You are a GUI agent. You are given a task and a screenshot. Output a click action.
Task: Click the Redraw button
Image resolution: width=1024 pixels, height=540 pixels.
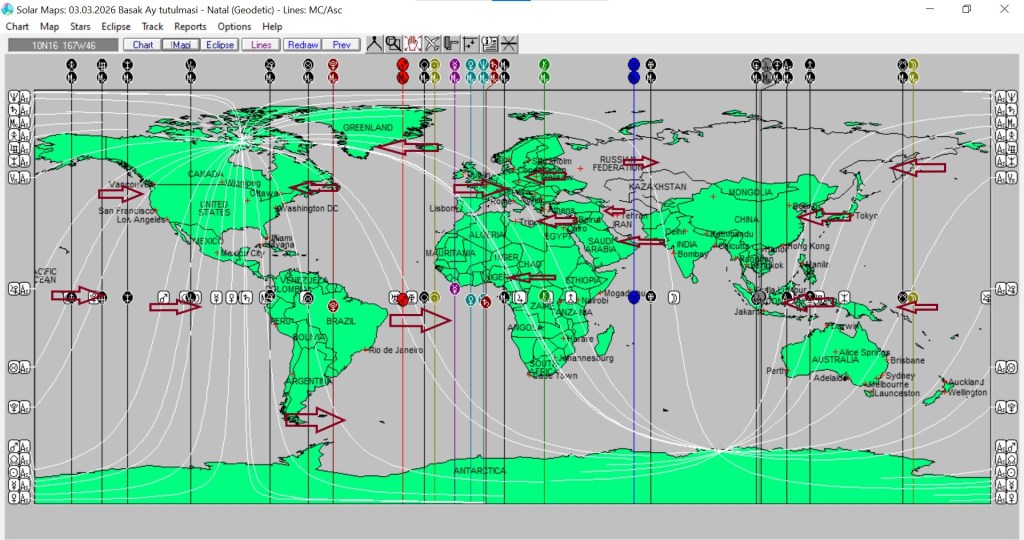[x=301, y=45]
